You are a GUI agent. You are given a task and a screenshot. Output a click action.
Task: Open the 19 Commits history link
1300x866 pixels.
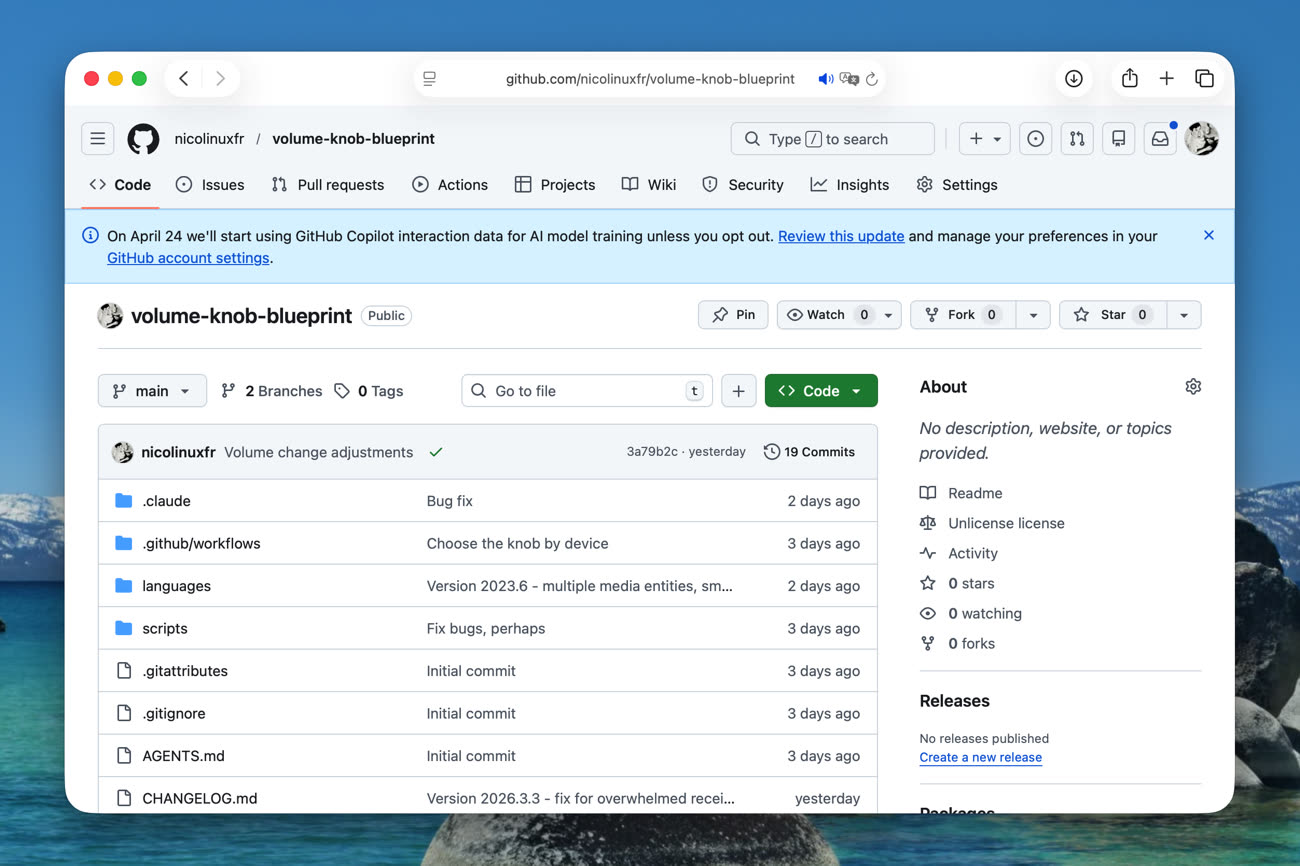809,452
